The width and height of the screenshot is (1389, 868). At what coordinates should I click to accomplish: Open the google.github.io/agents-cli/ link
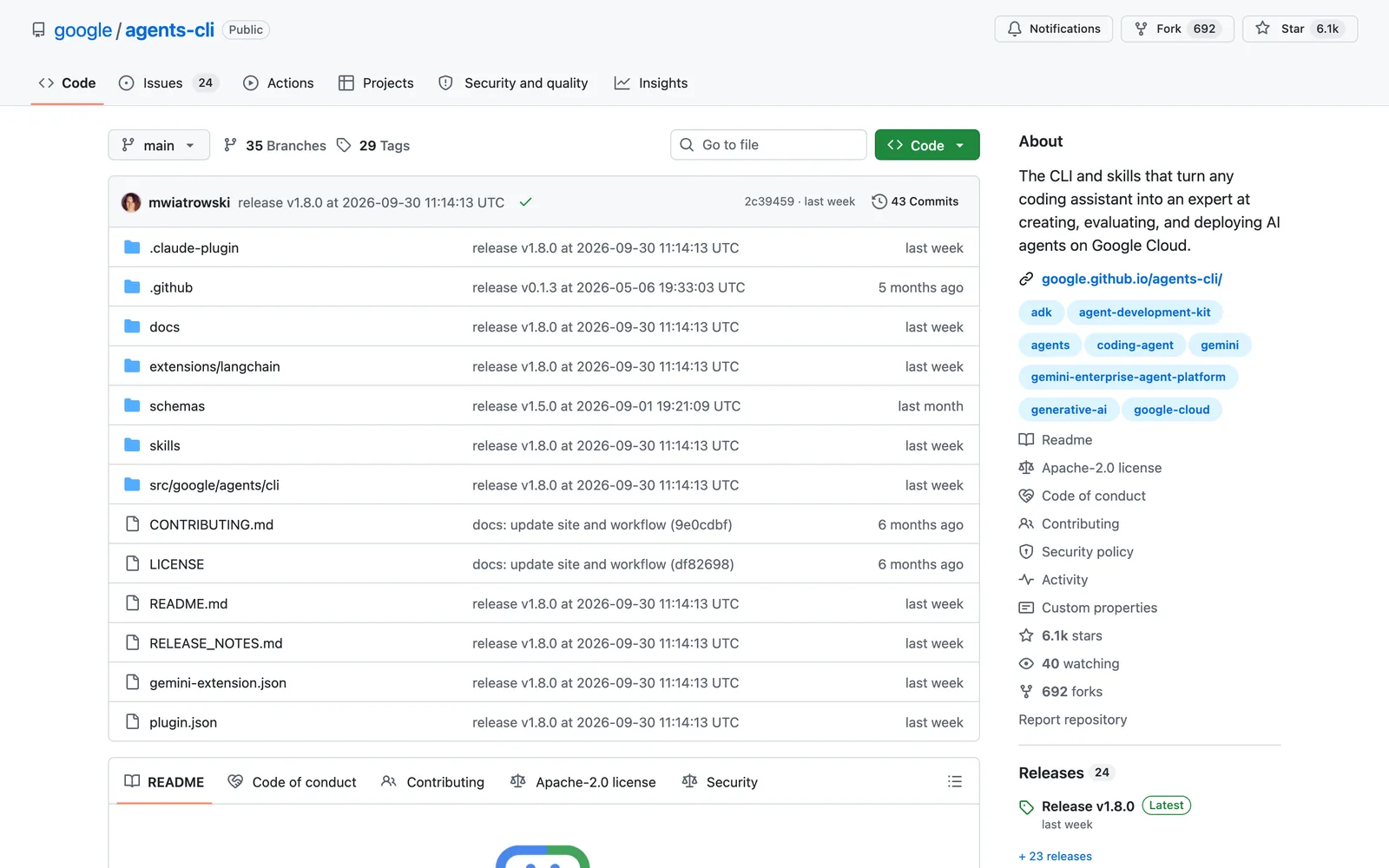point(1131,279)
